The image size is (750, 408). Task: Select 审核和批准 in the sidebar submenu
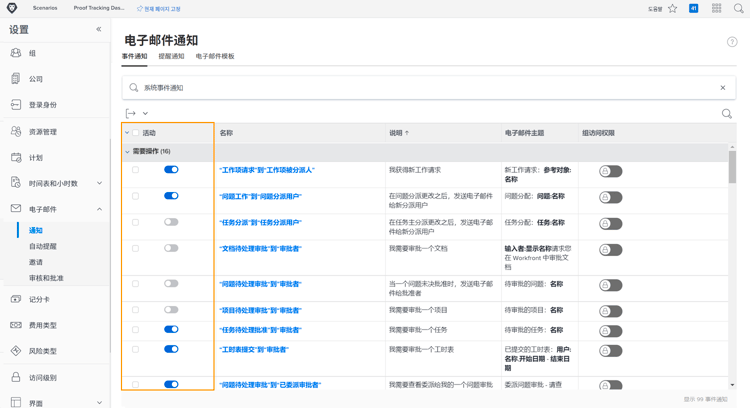(46, 278)
